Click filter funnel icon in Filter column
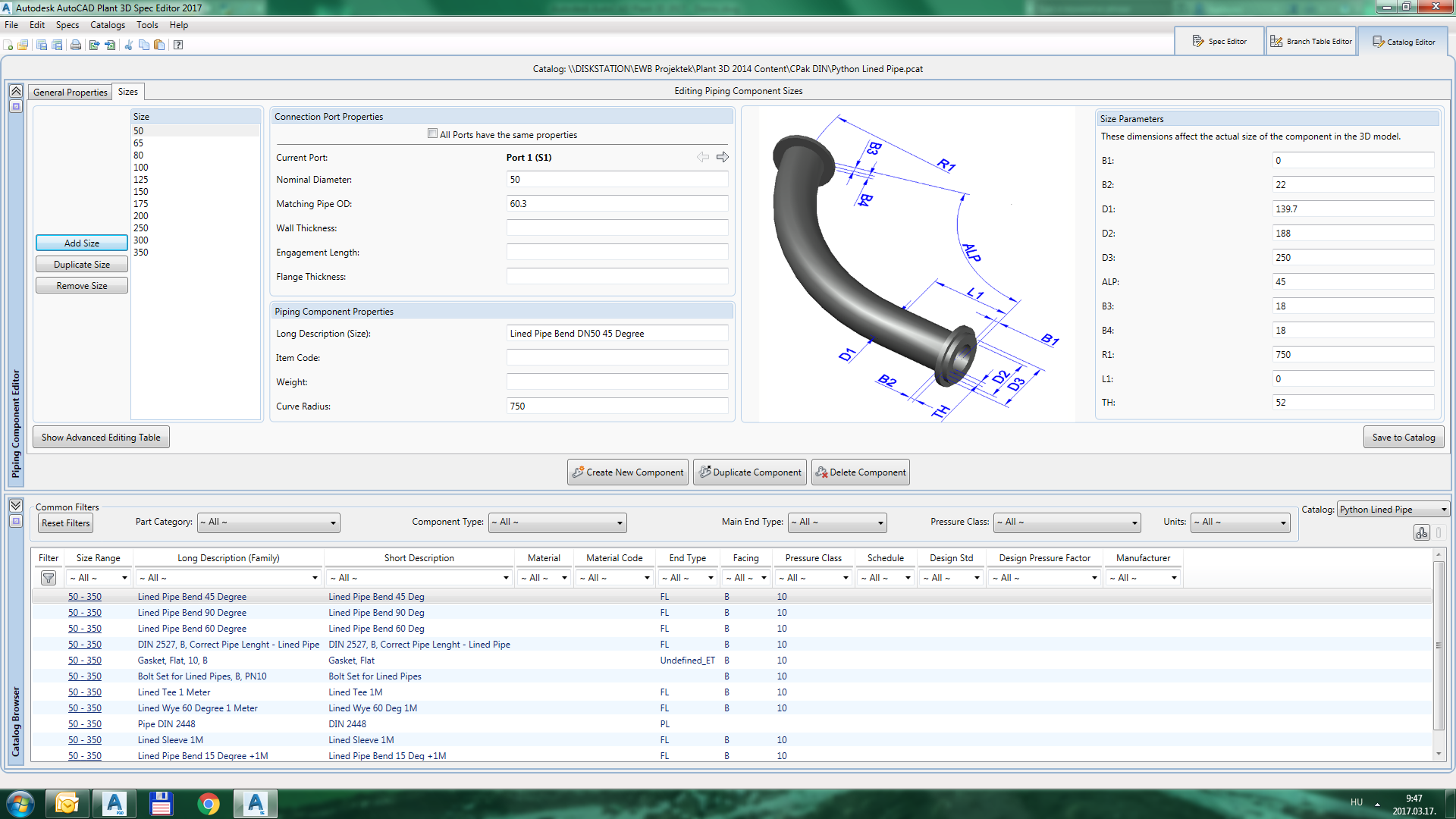This screenshot has height=819, width=1456. (49, 578)
